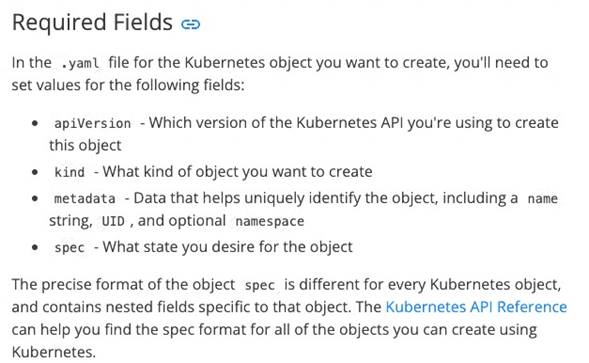Click the spec code in final paragraph
589x363 pixels.
260,285
